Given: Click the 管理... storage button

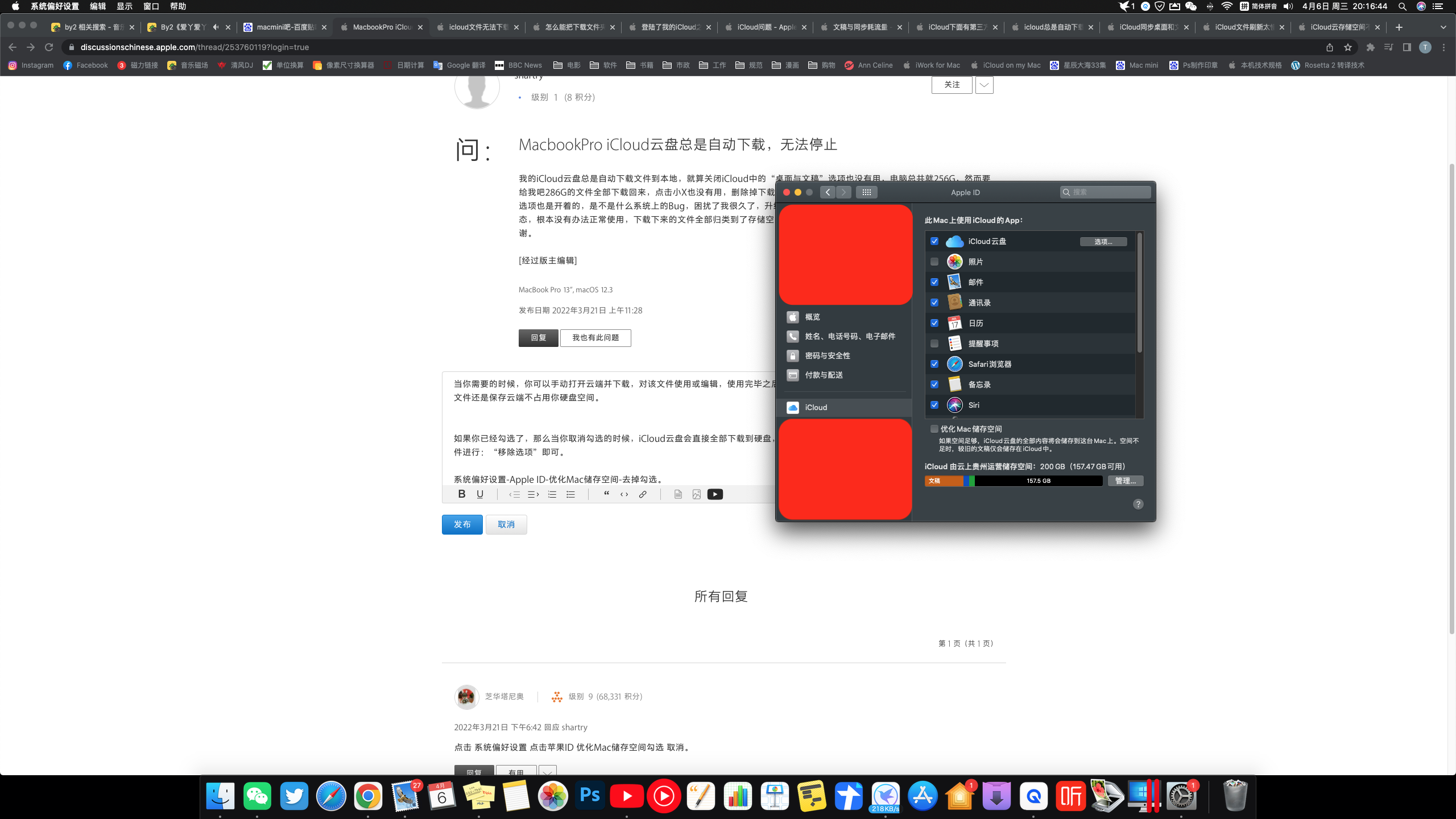Looking at the screenshot, I should tap(1125, 481).
